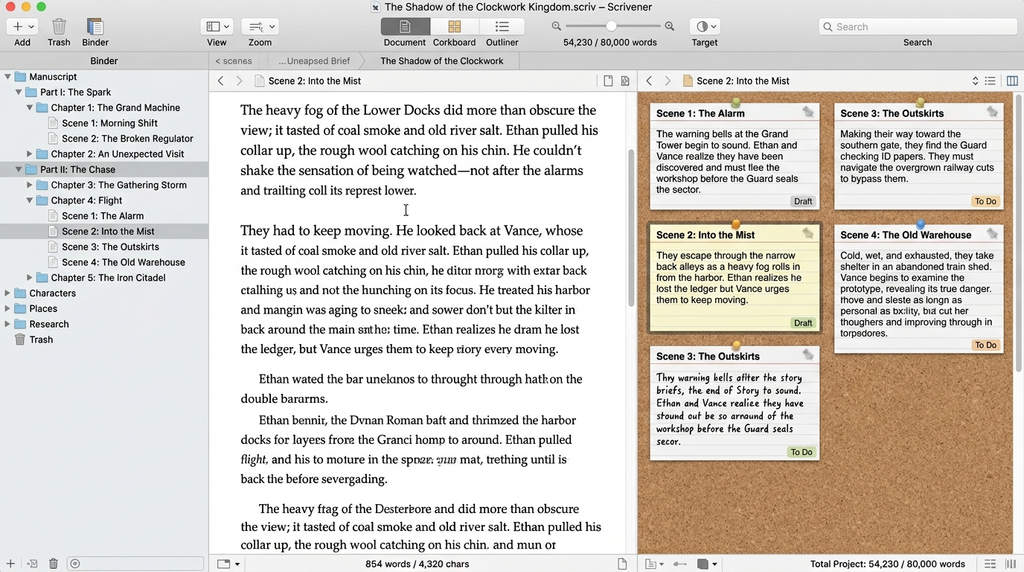Open the Zoom toolbar control
This screenshot has height=572, width=1024.
[x=260, y=27]
